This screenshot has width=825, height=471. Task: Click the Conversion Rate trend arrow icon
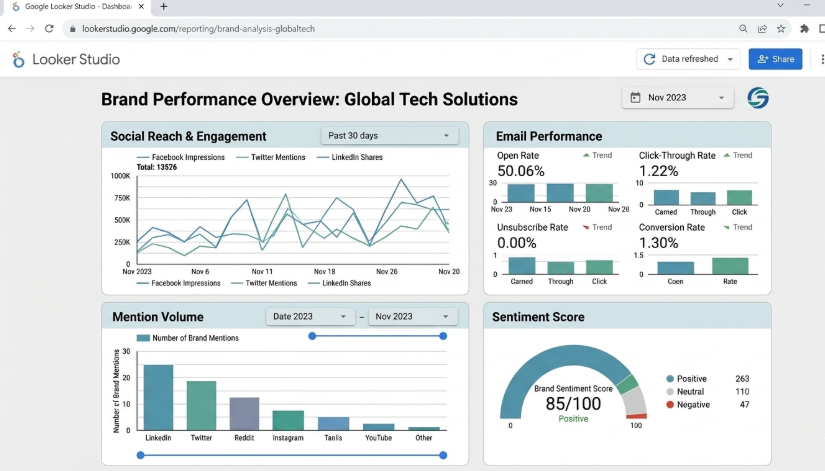[x=727, y=227]
